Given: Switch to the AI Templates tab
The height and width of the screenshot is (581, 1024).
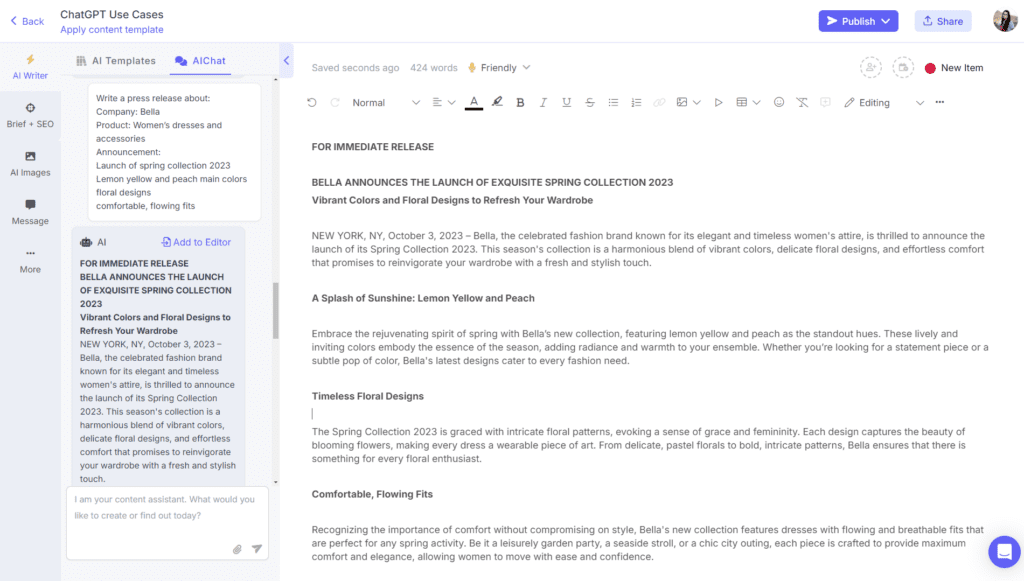Looking at the screenshot, I should (x=116, y=61).
